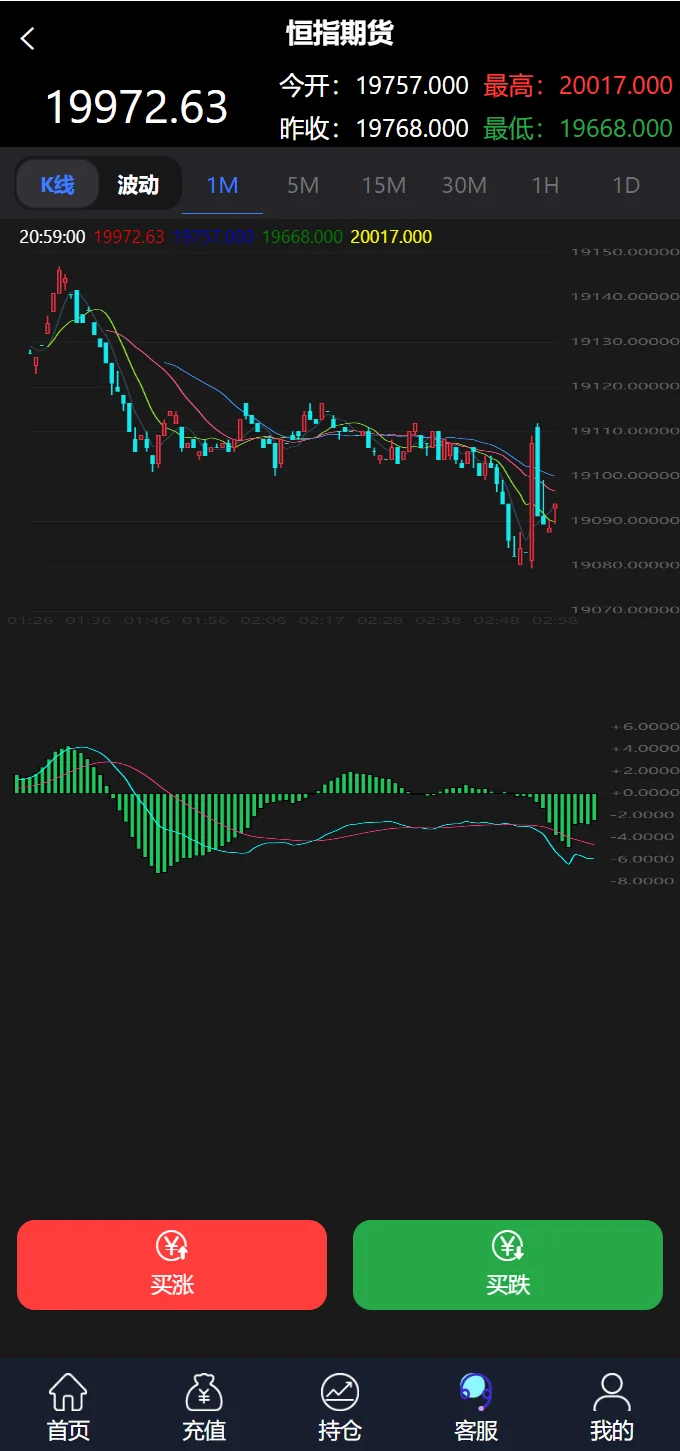Select the 1H timeframe tab

point(545,185)
